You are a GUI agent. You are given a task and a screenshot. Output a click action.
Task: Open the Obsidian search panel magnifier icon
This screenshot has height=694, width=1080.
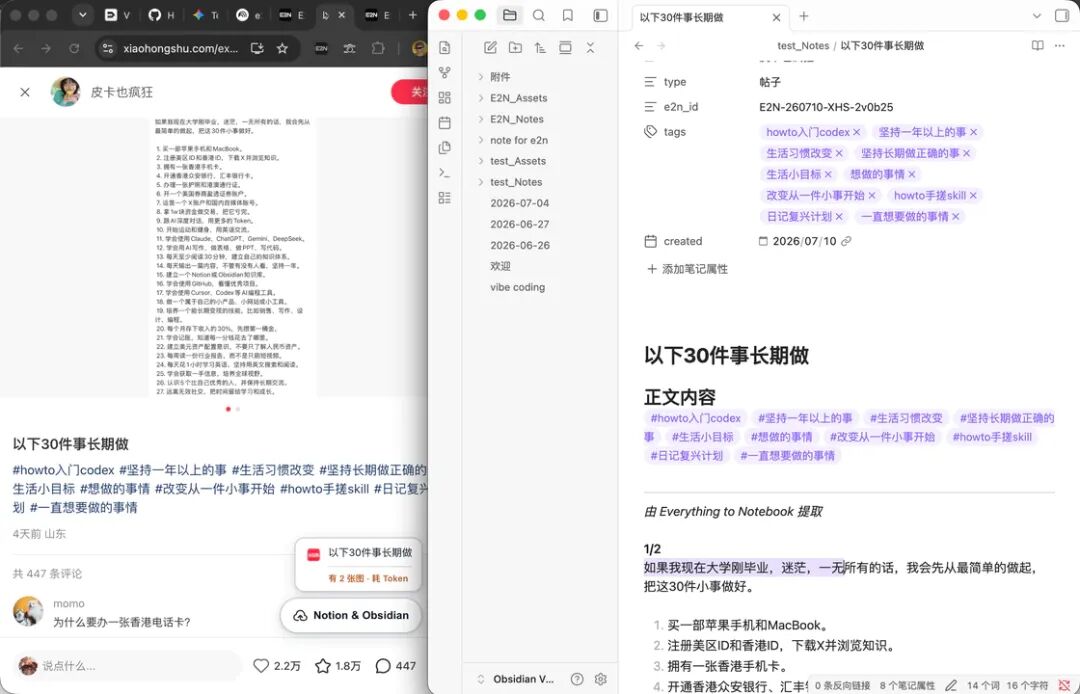coord(539,15)
